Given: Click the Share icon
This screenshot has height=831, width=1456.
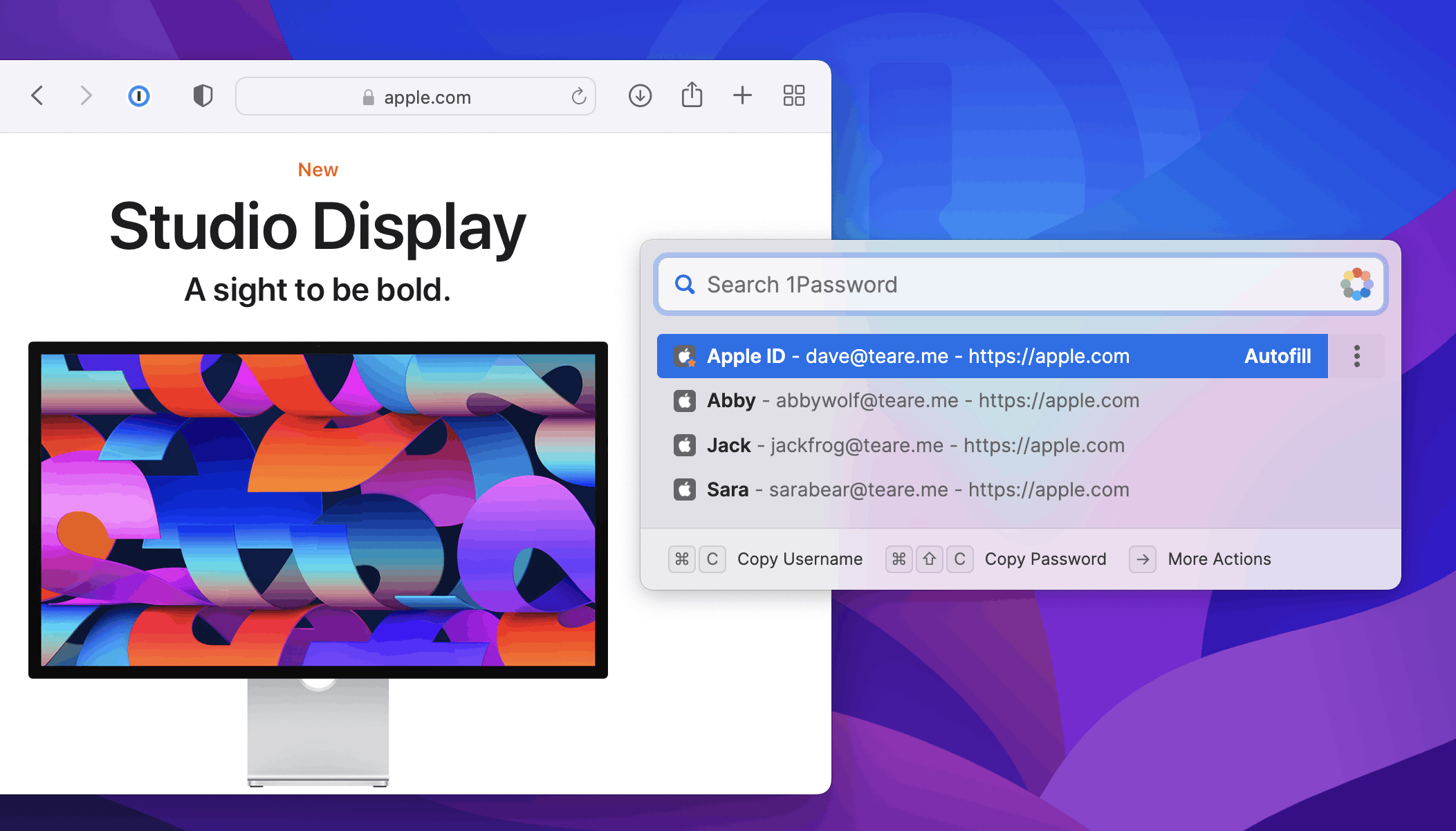Looking at the screenshot, I should pos(692,95).
